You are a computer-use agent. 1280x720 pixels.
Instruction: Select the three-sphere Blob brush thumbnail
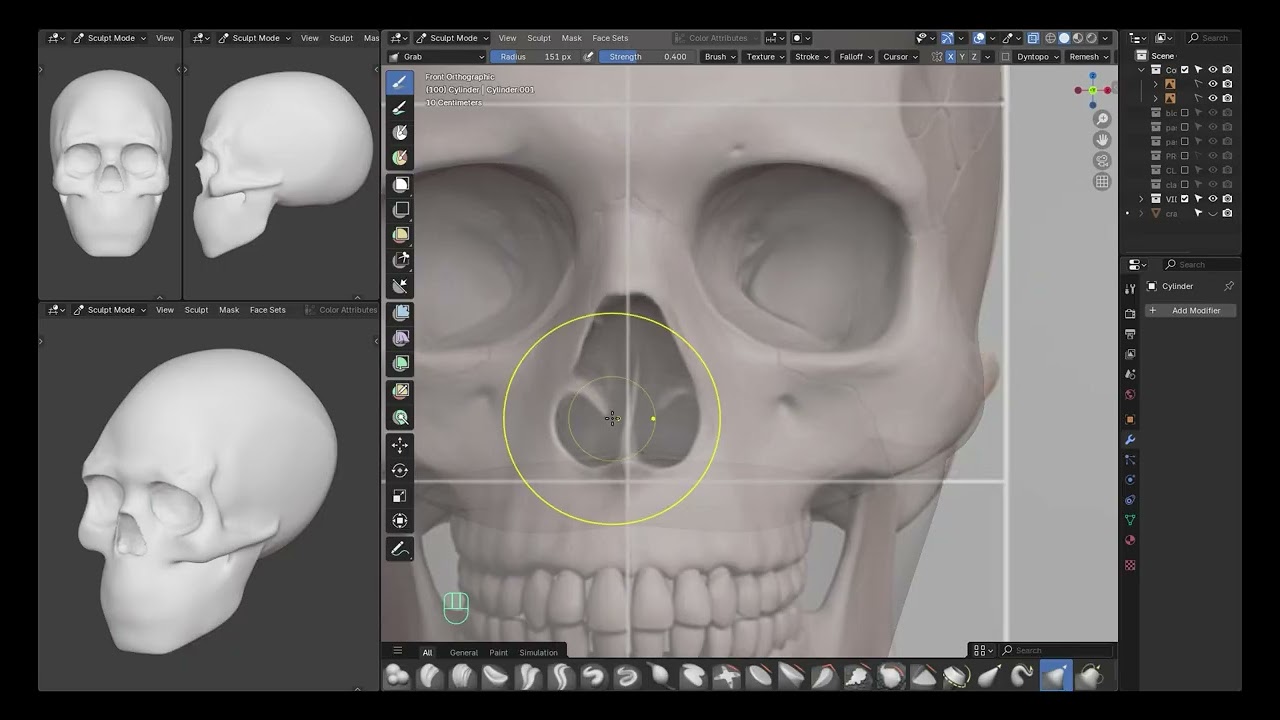[397, 676]
